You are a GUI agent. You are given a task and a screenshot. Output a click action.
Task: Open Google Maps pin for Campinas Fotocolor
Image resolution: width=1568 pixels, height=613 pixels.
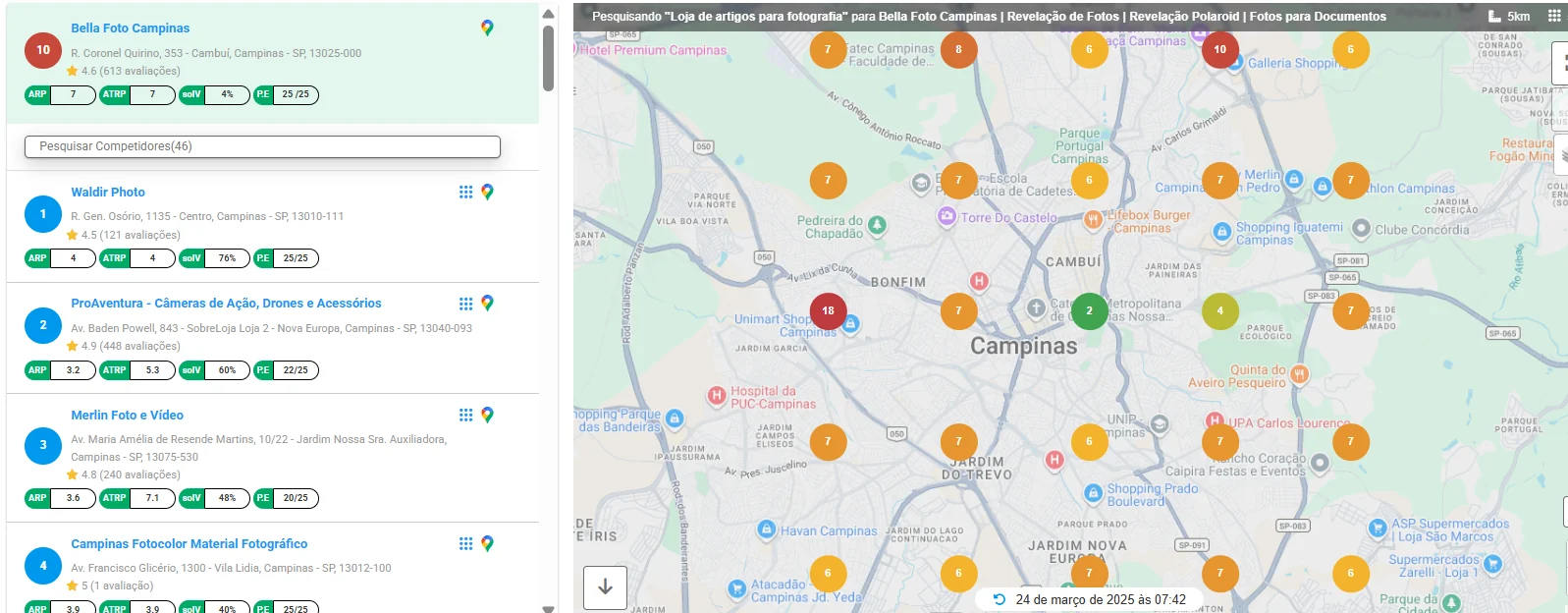[487, 544]
